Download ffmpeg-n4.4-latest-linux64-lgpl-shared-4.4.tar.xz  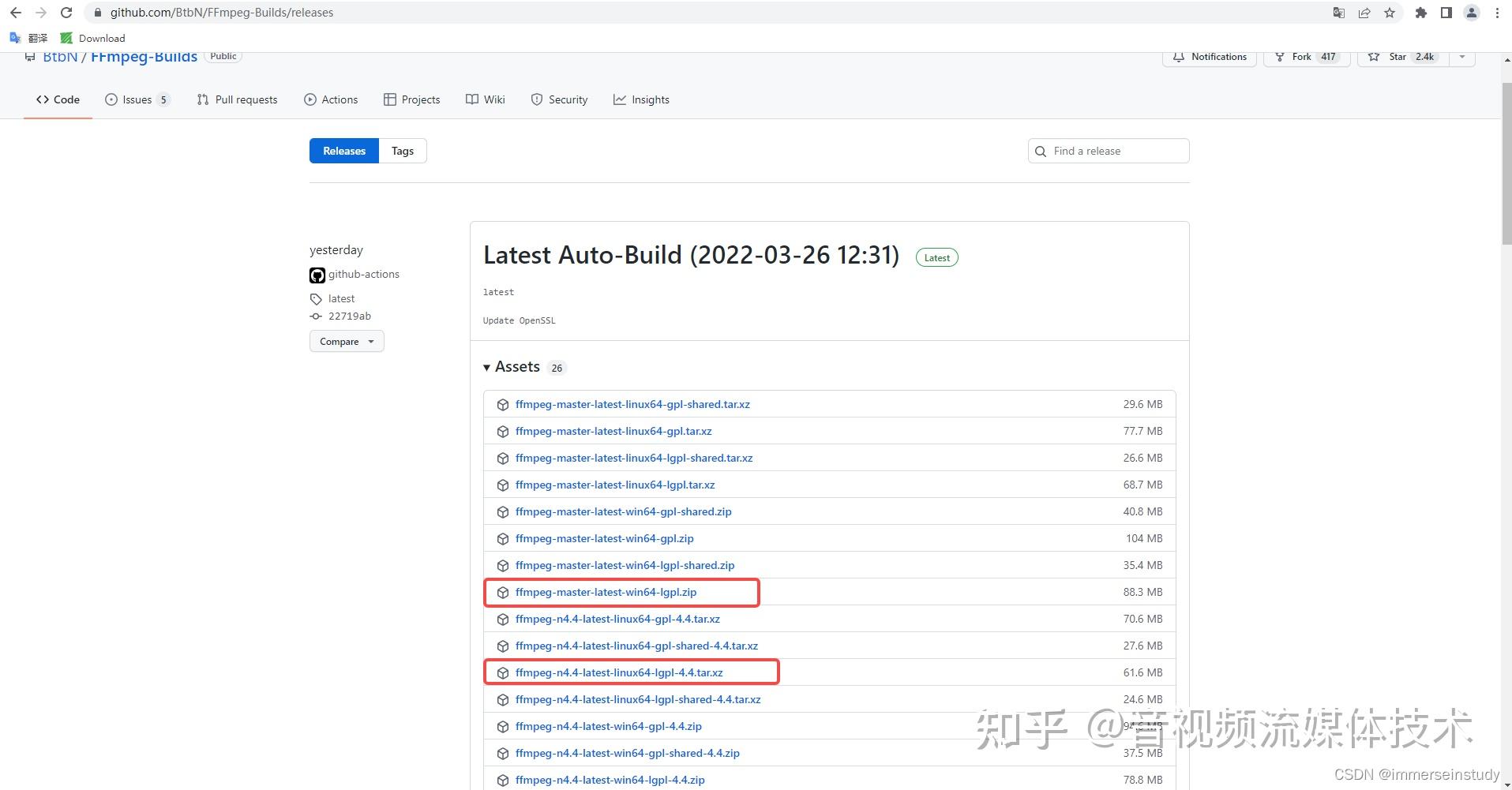click(x=638, y=699)
